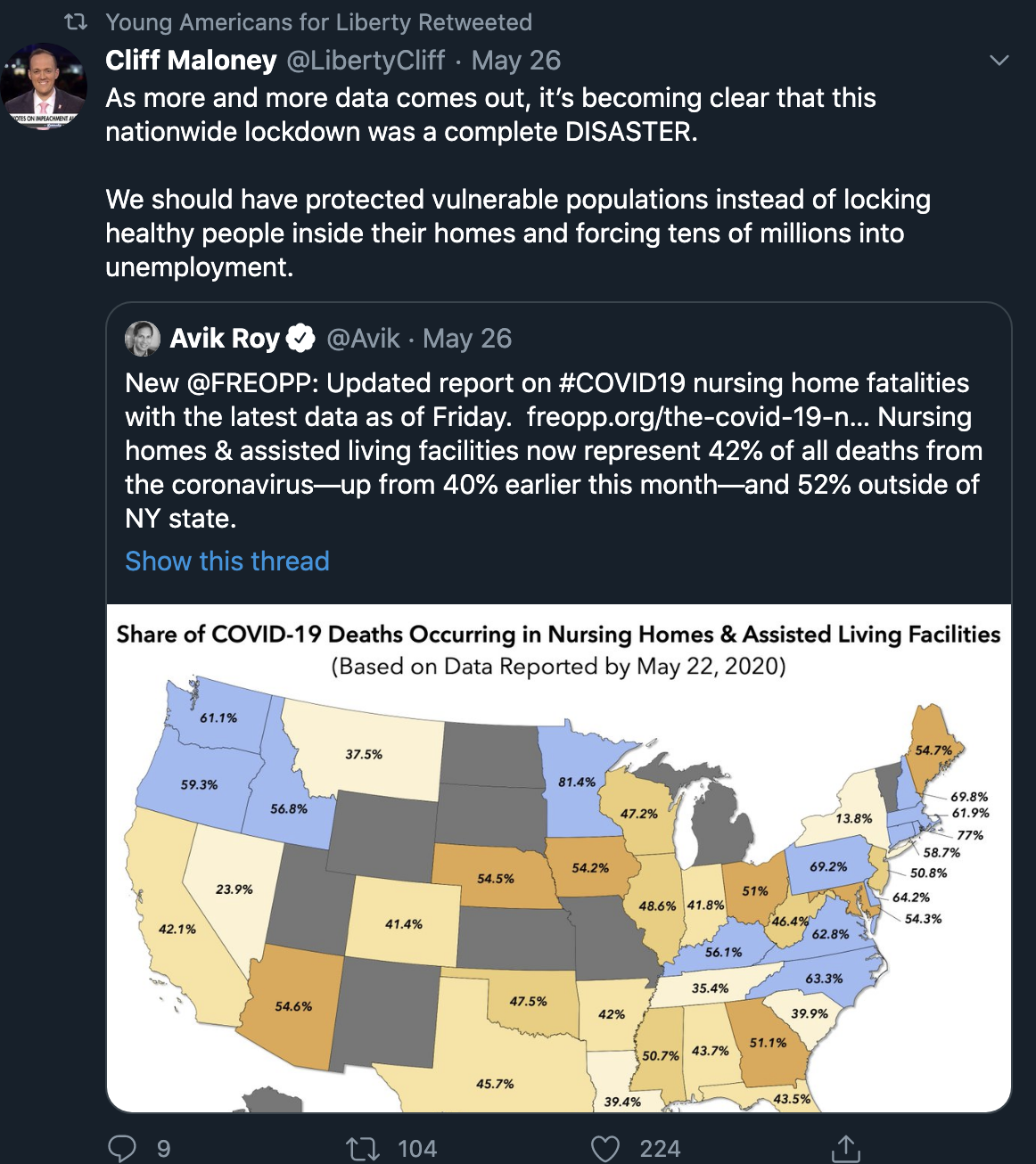The image size is (1036, 1164).
Task: Open the nursing home deaths map image
Action: [x=559, y=858]
